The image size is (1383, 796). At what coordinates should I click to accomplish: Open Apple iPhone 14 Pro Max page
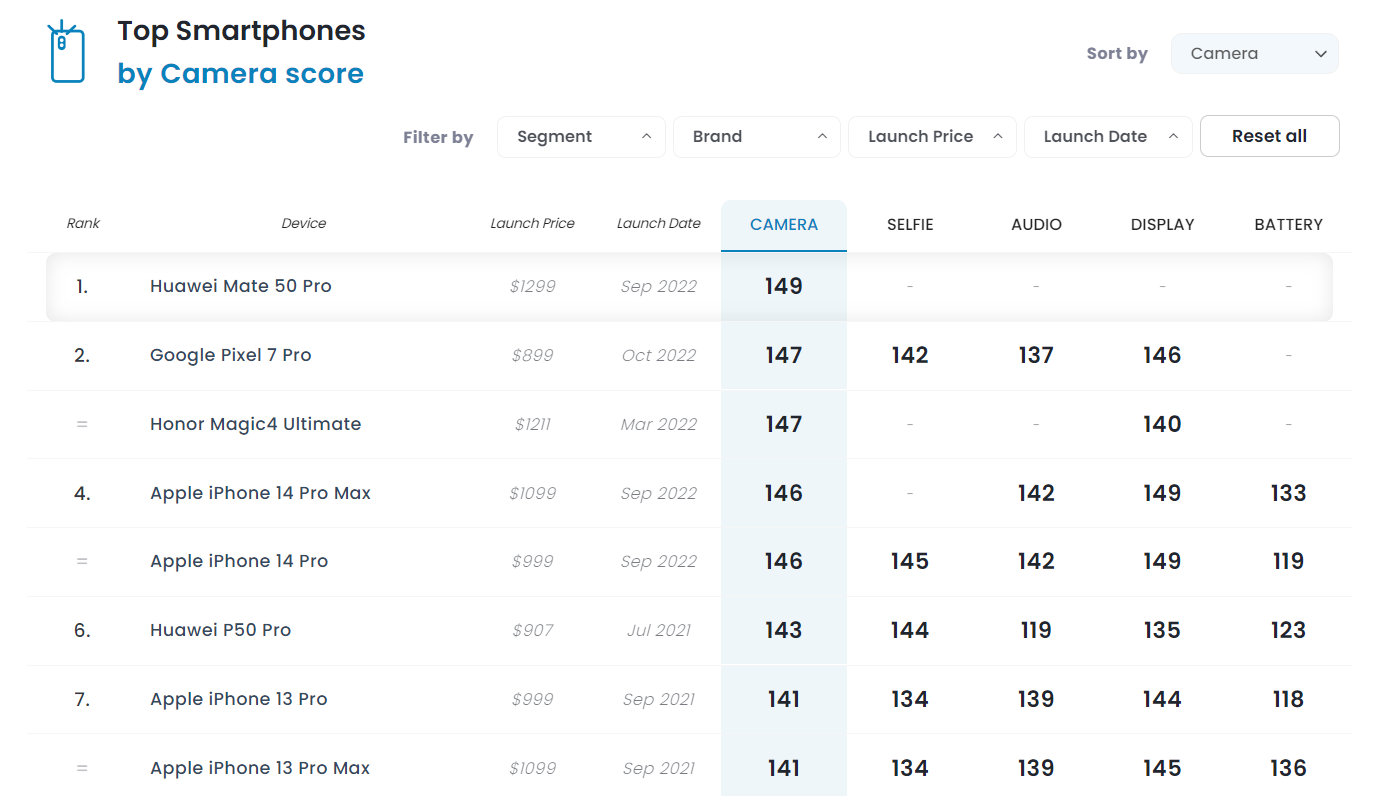click(x=260, y=493)
